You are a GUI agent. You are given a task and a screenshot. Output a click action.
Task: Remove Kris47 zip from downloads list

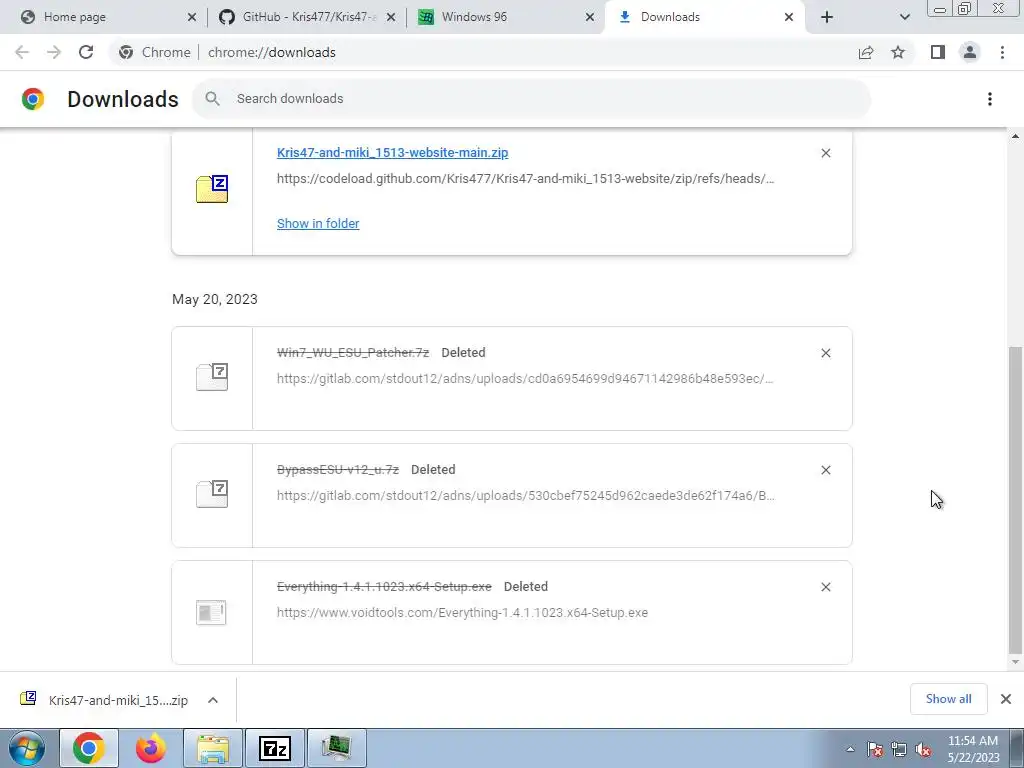click(825, 153)
